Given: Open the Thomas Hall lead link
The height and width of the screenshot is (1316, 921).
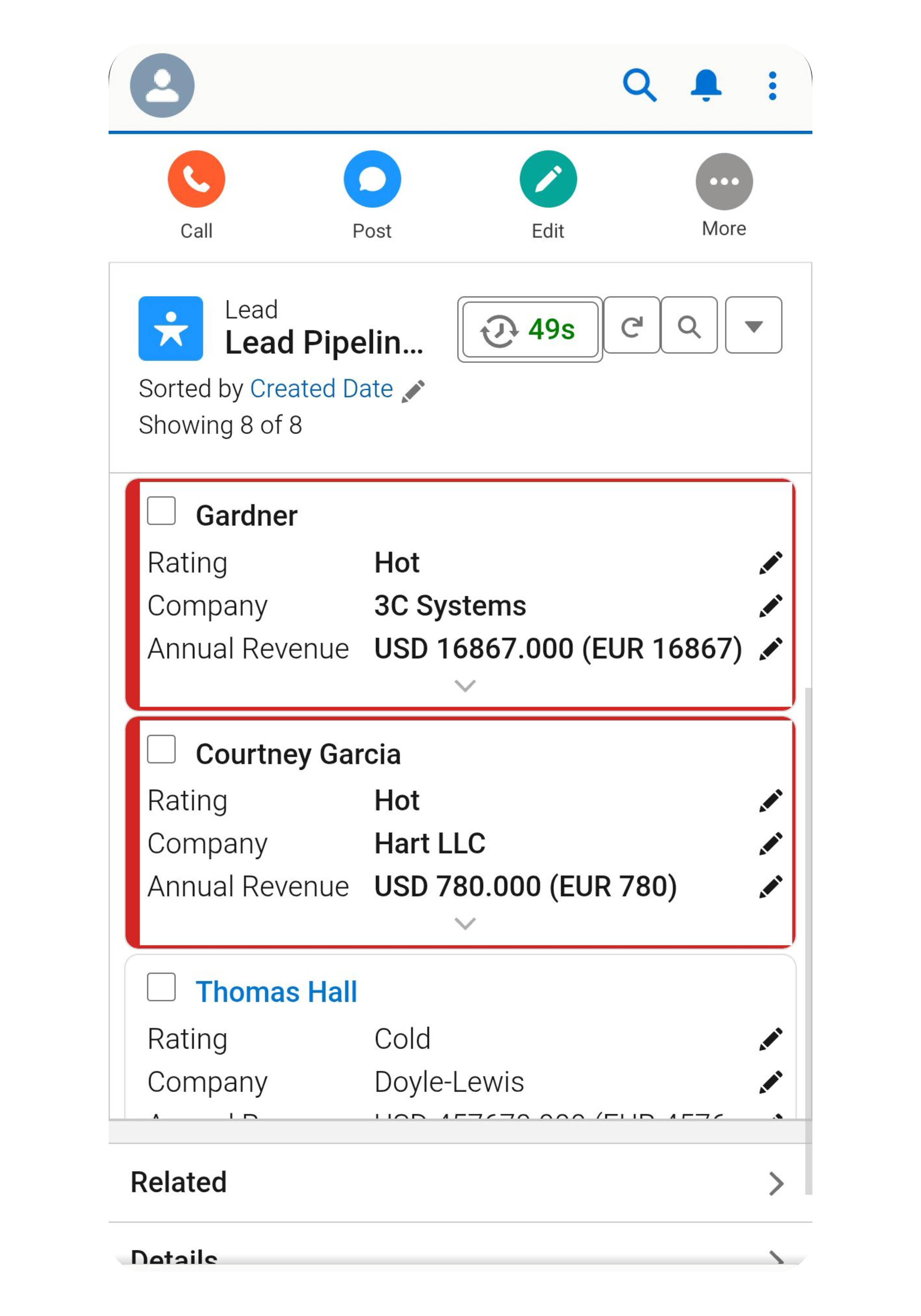Looking at the screenshot, I should (276, 992).
